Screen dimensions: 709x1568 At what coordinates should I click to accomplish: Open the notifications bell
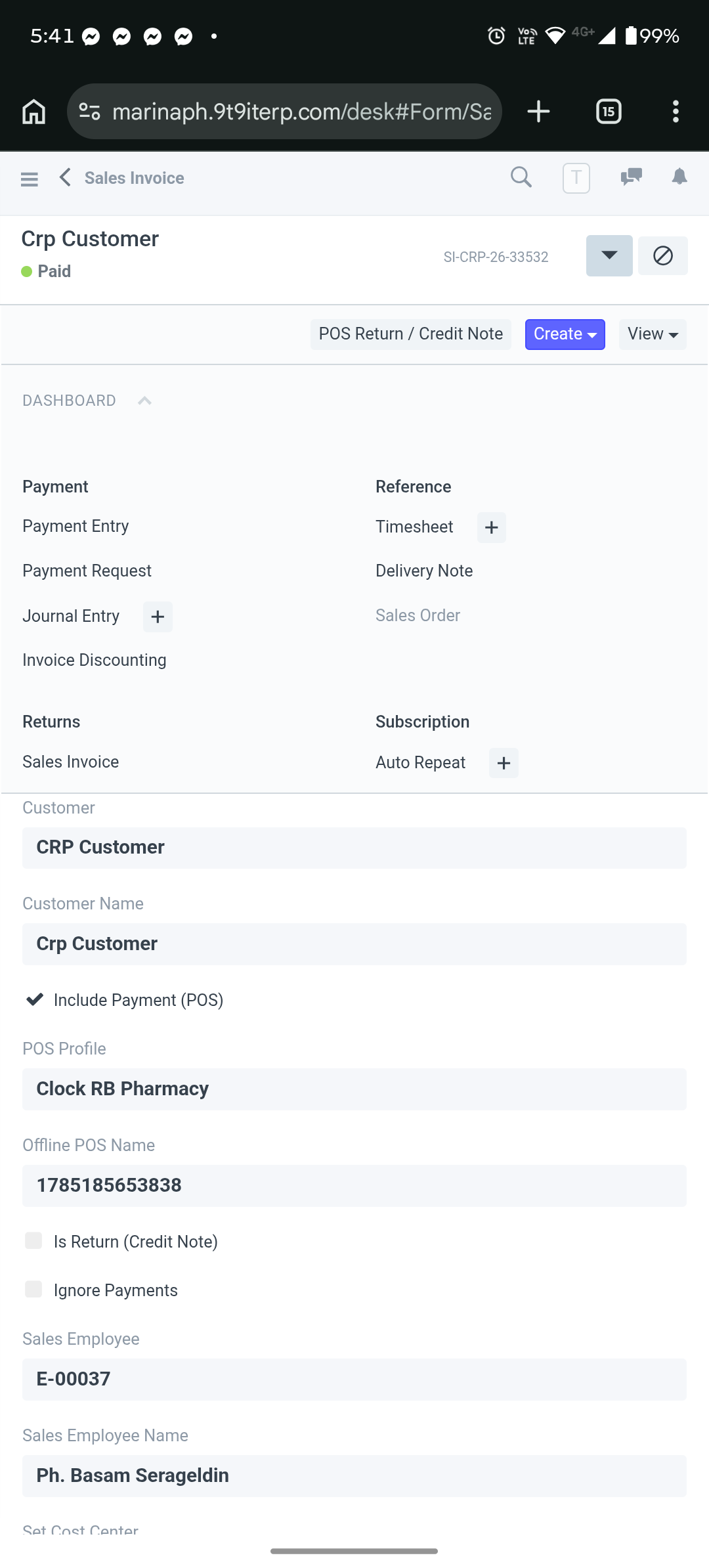(x=679, y=177)
